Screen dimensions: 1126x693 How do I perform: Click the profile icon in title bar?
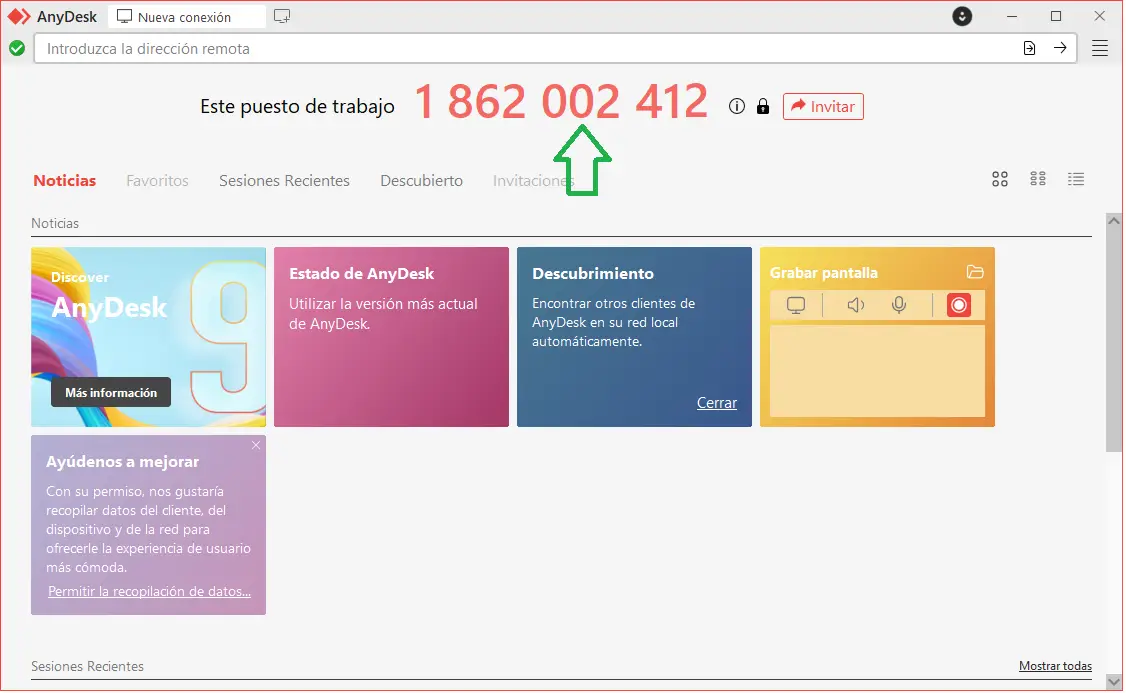tap(962, 16)
